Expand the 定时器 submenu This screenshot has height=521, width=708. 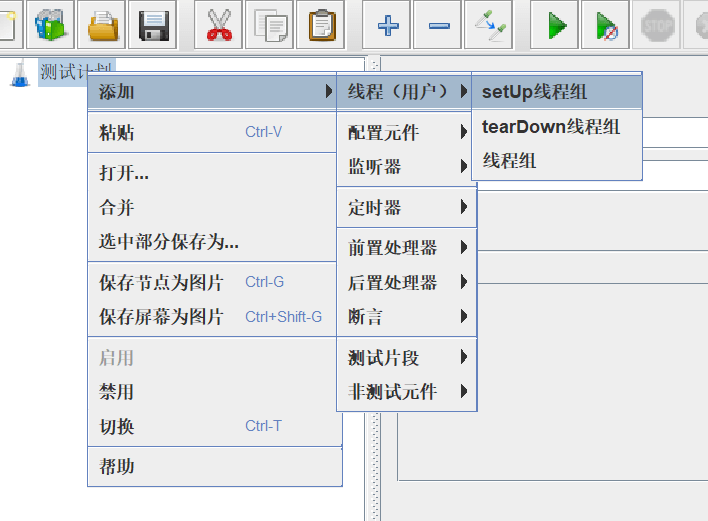tap(407, 208)
